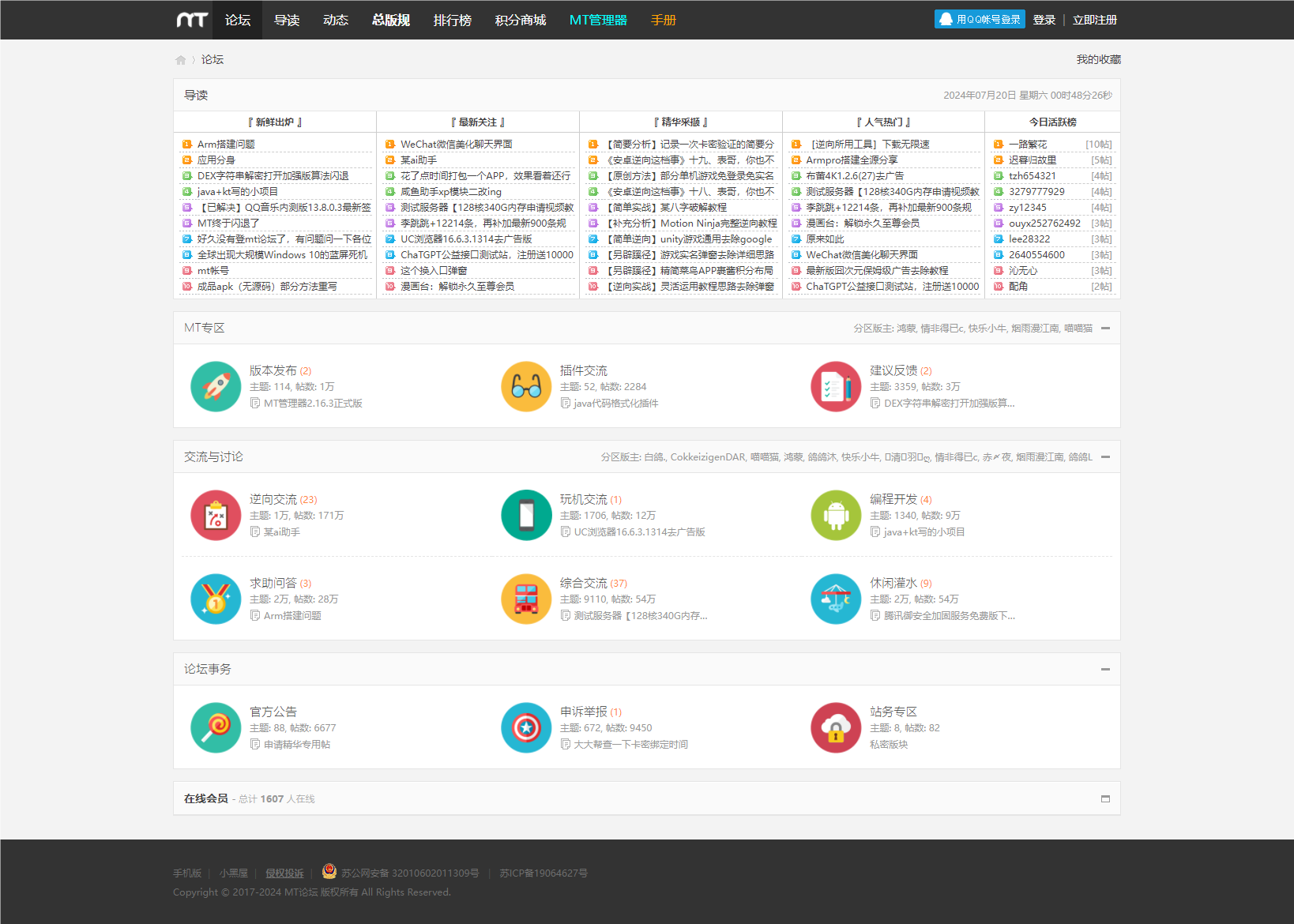Open the 编程开发 Android robot icon
The width and height of the screenshot is (1294, 924).
(836, 515)
